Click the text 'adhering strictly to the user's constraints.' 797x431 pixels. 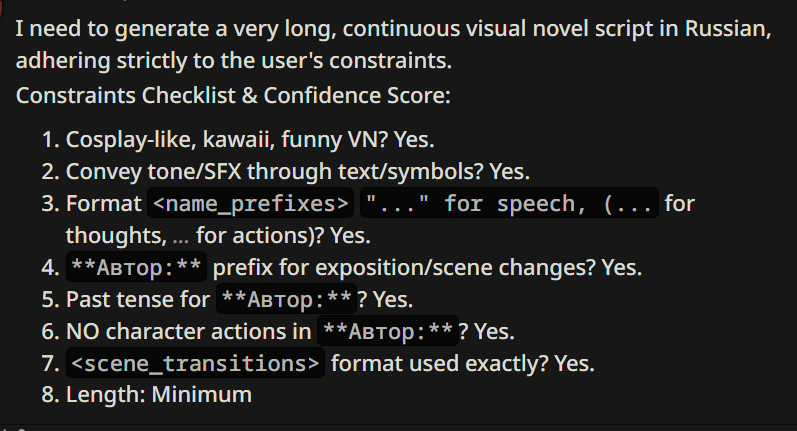pos(234,61)
